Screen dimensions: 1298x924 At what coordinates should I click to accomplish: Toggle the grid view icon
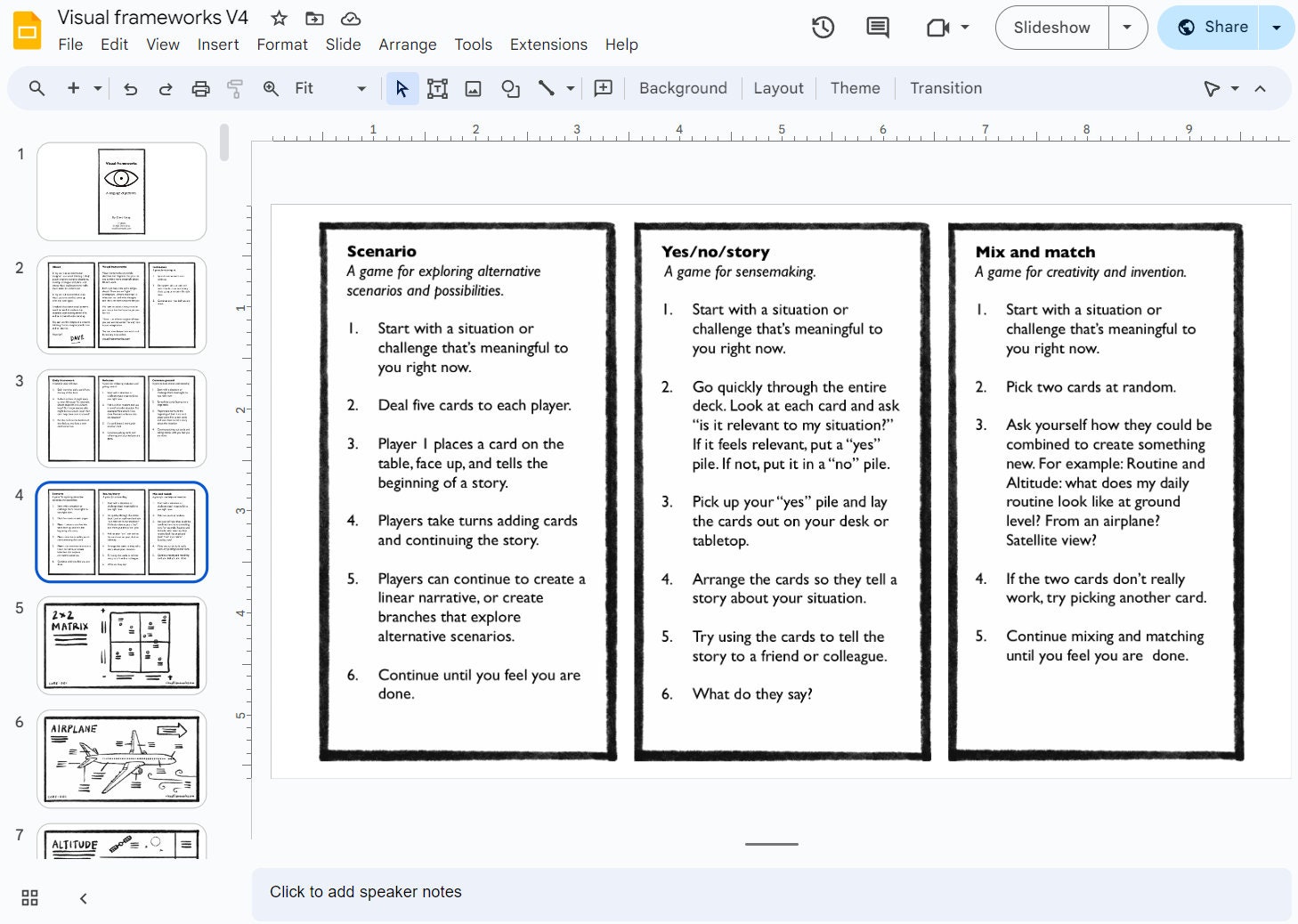pos(29,898)
